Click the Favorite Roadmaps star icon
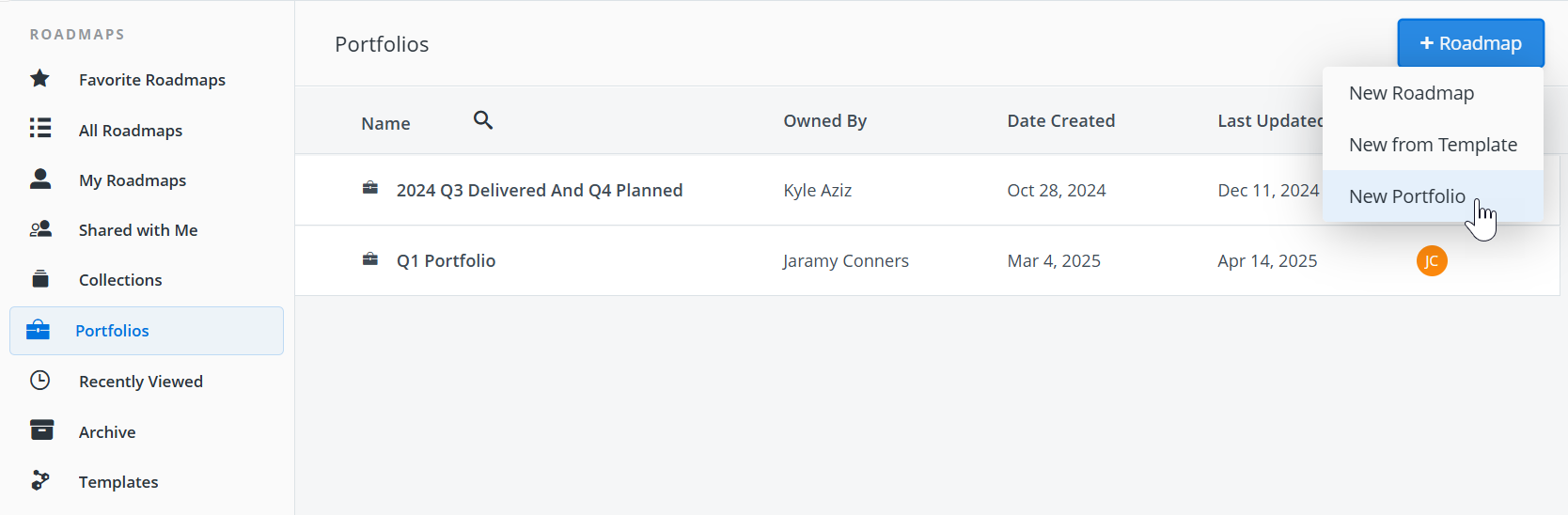The width and height of the screenshot is (1568, 515). 39,79
